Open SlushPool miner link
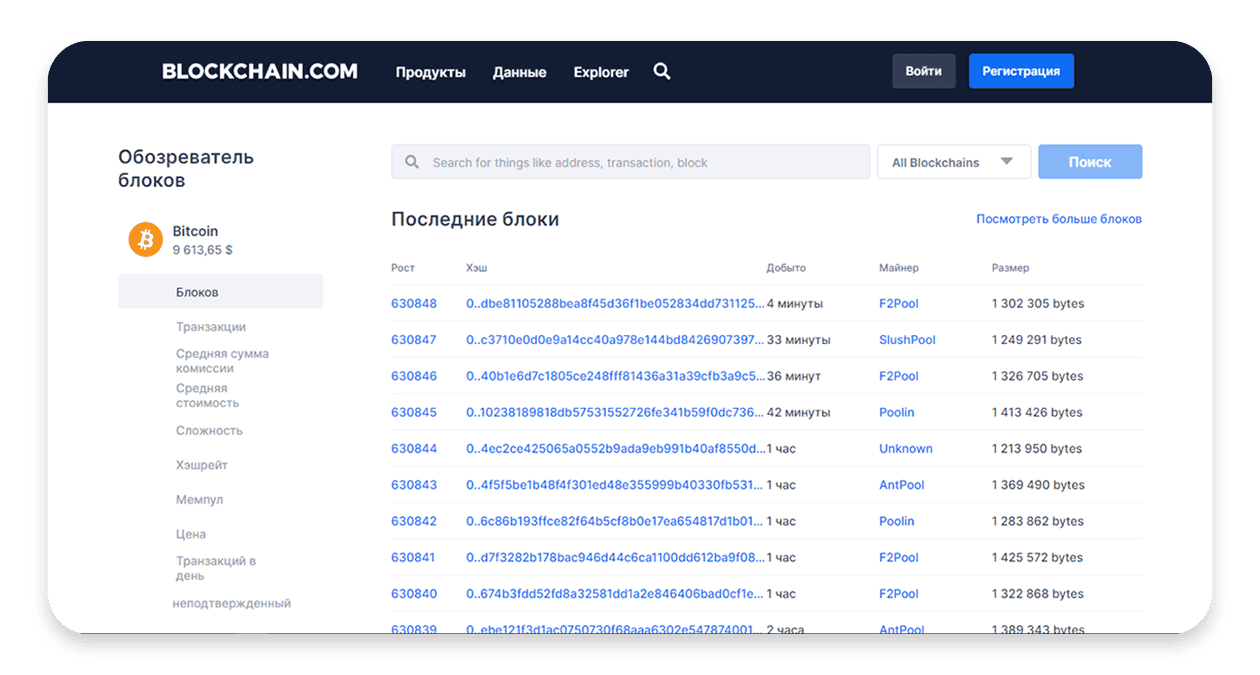Viewport: 1260px width, 675px height. [x=907, y=340]
